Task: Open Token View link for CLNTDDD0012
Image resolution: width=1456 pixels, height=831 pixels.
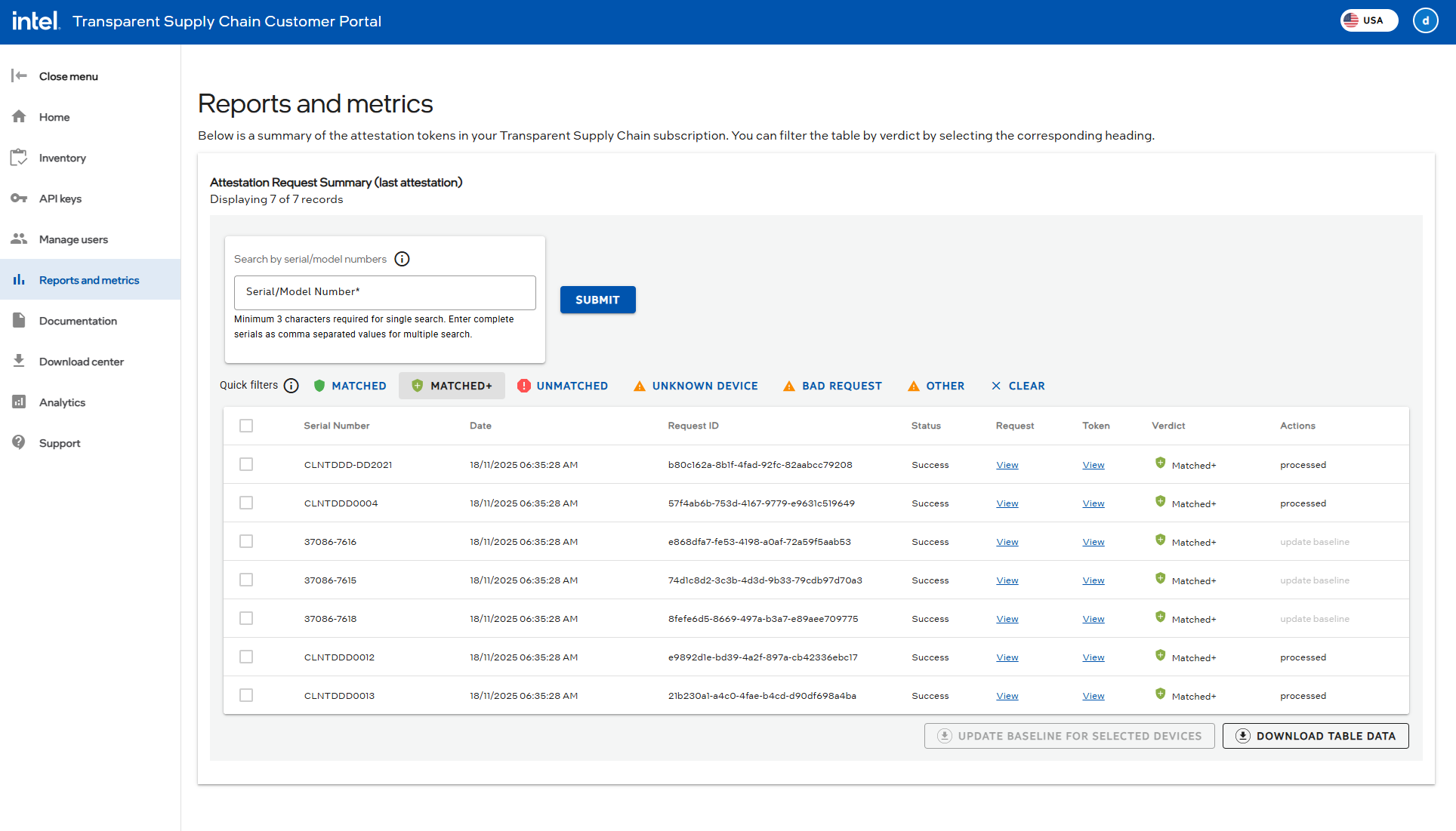Action: [x=1093, y=657]
